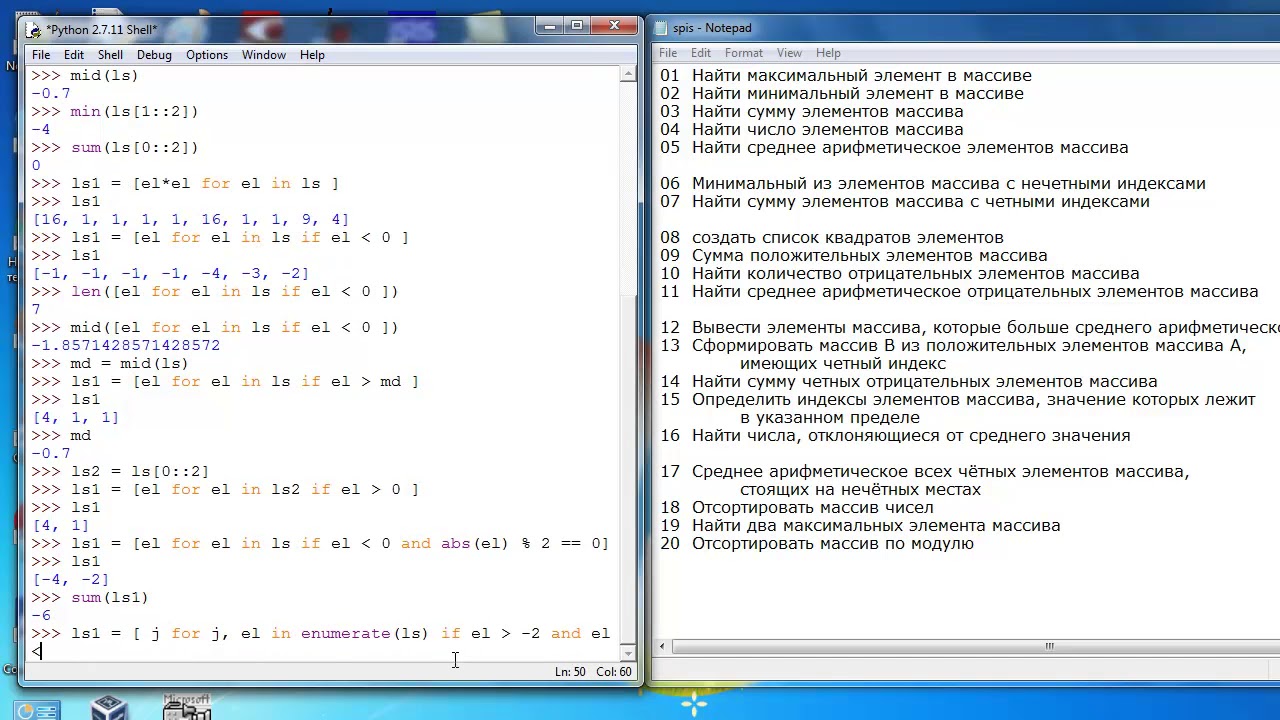Click Notepad horizontal scrollbar thumb
1280x720 pixels.
(1049, 646)
